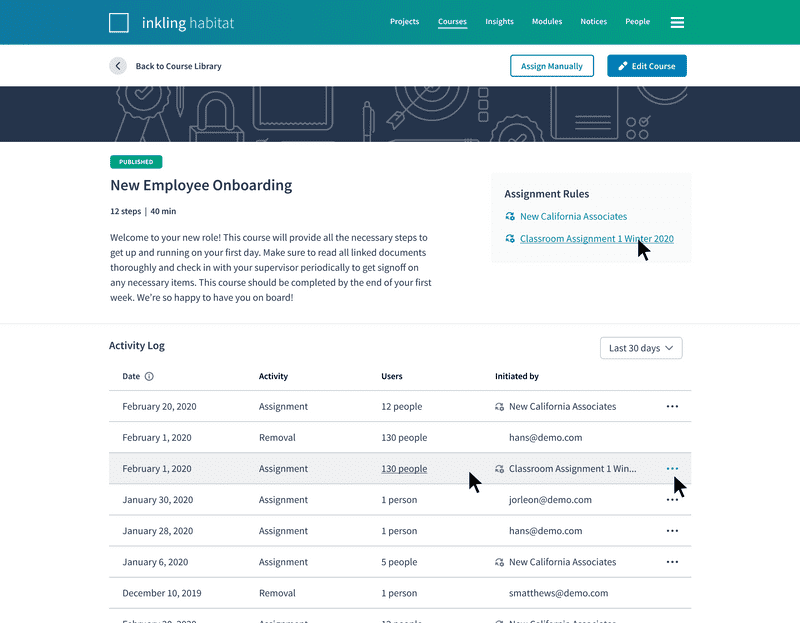Click the back arrow circle icon
The width and height of the screenshot is (800, 623).
(118, 66)
